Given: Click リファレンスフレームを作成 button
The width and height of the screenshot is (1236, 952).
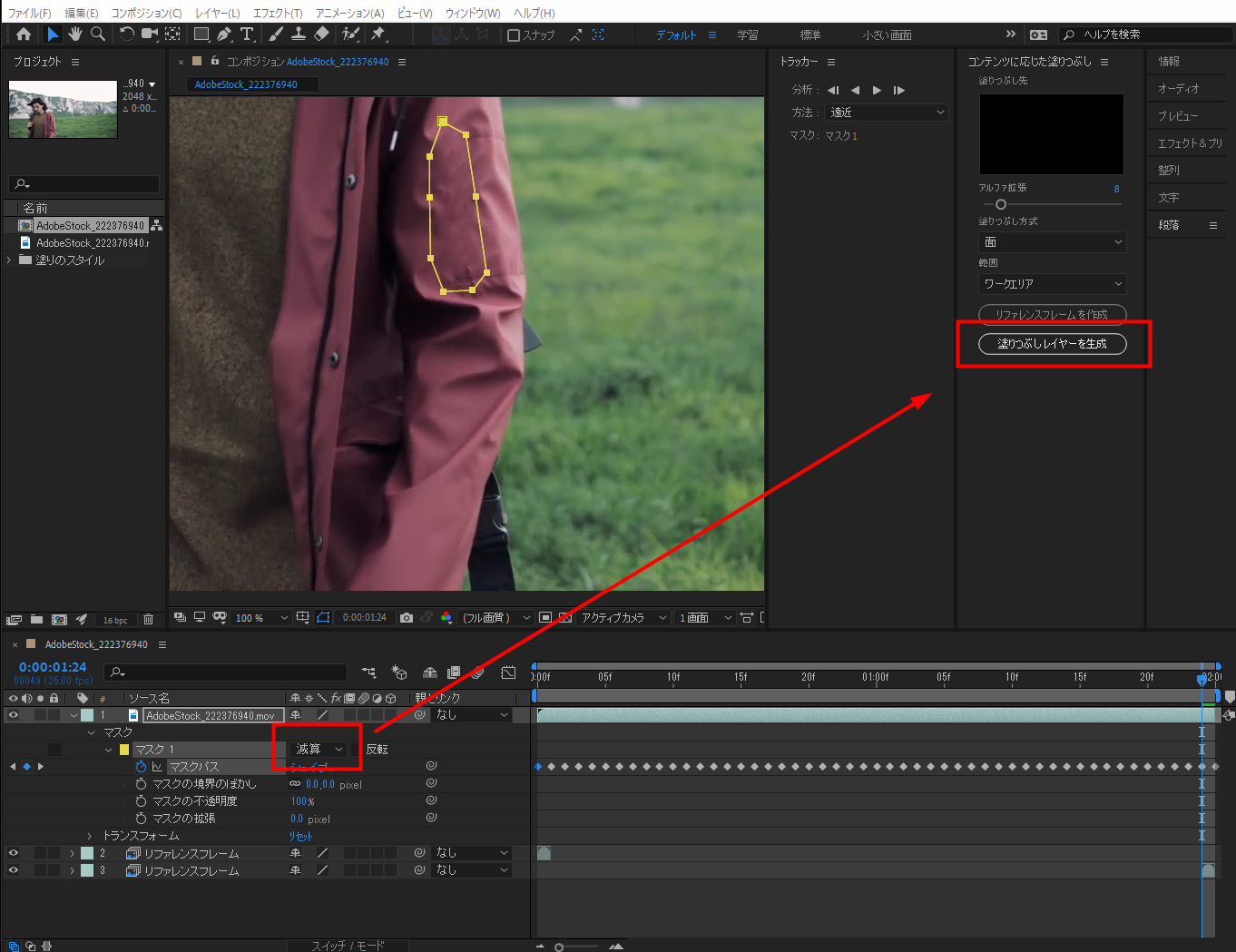Looking at the screenshot, I should pos(1052,315).
